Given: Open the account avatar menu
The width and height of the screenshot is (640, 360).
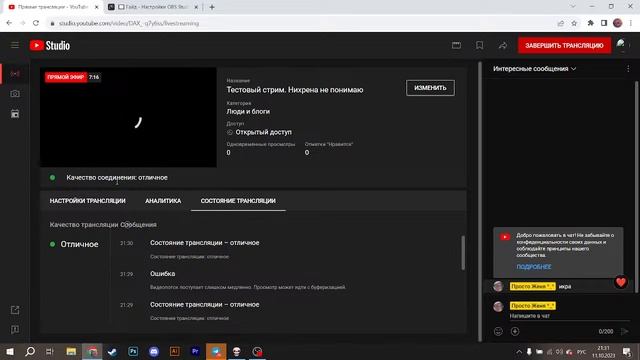Looking at the screenshot, I should pos(621,45).
